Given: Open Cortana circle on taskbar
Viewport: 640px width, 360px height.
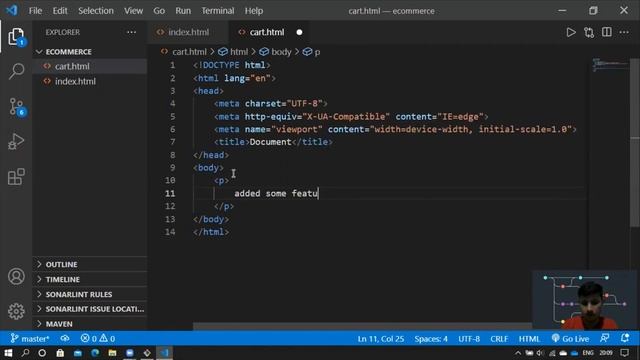Looking at the screenshot, I should [x=42, y=353].
